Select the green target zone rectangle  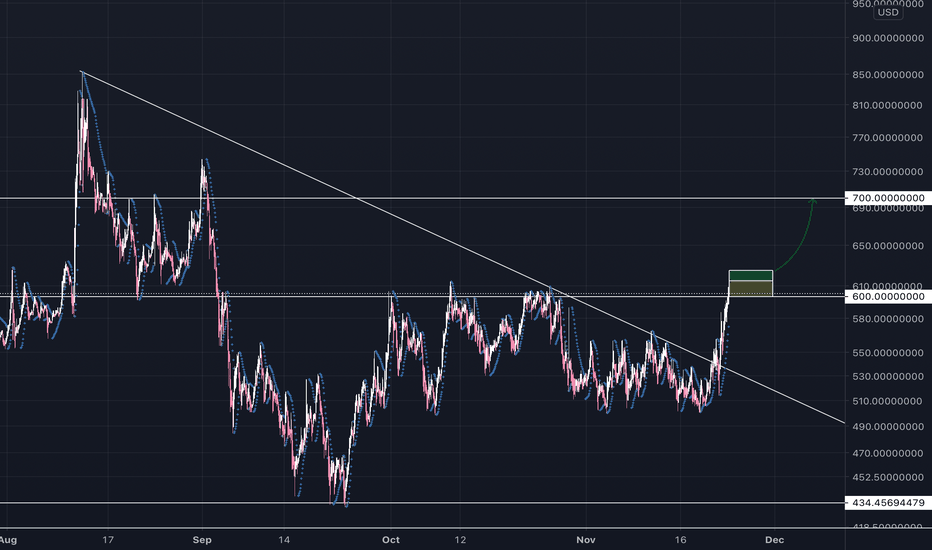[x=751, y=275]
